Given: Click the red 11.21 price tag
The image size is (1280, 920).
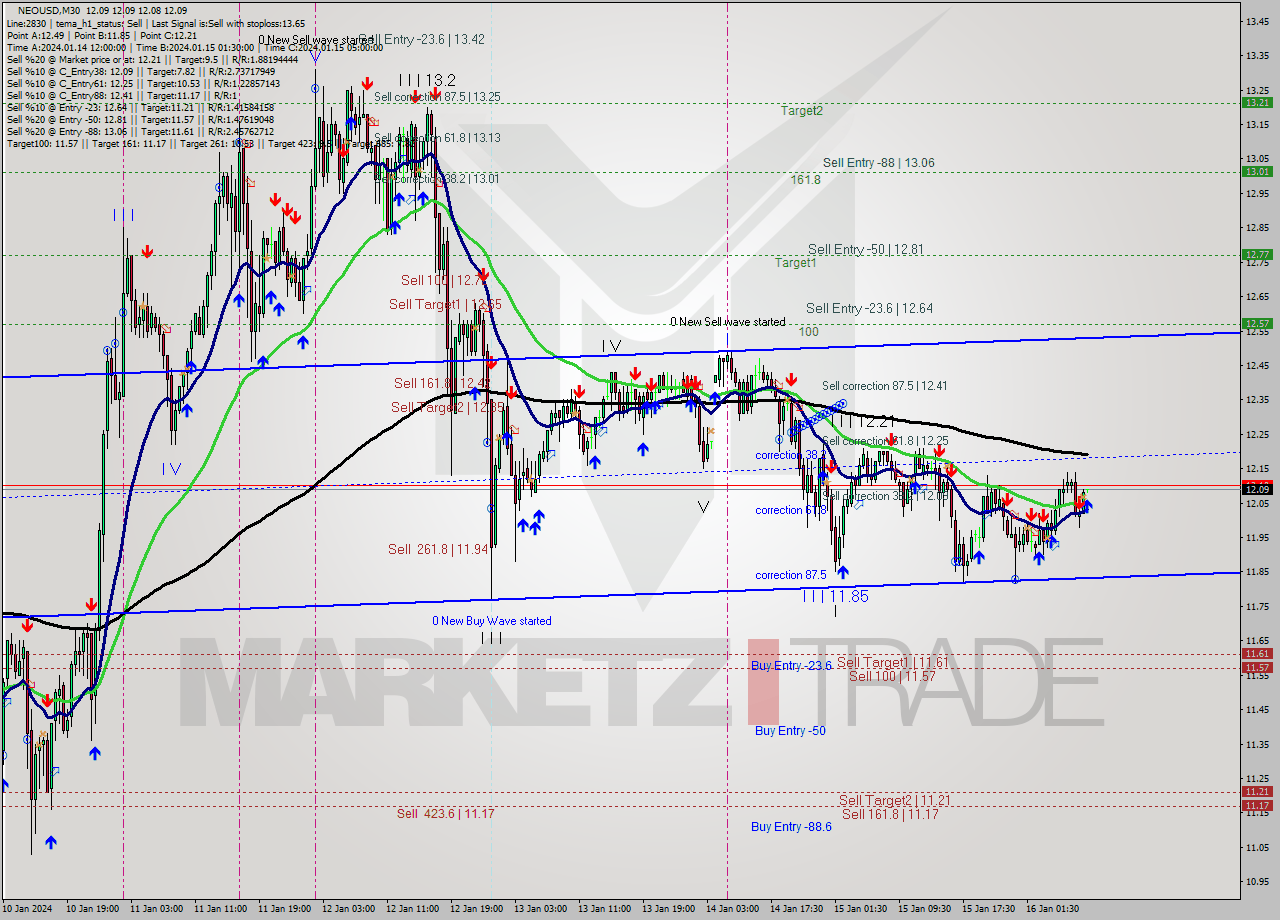Looking at the screenshot, I should pos(1257,792).
